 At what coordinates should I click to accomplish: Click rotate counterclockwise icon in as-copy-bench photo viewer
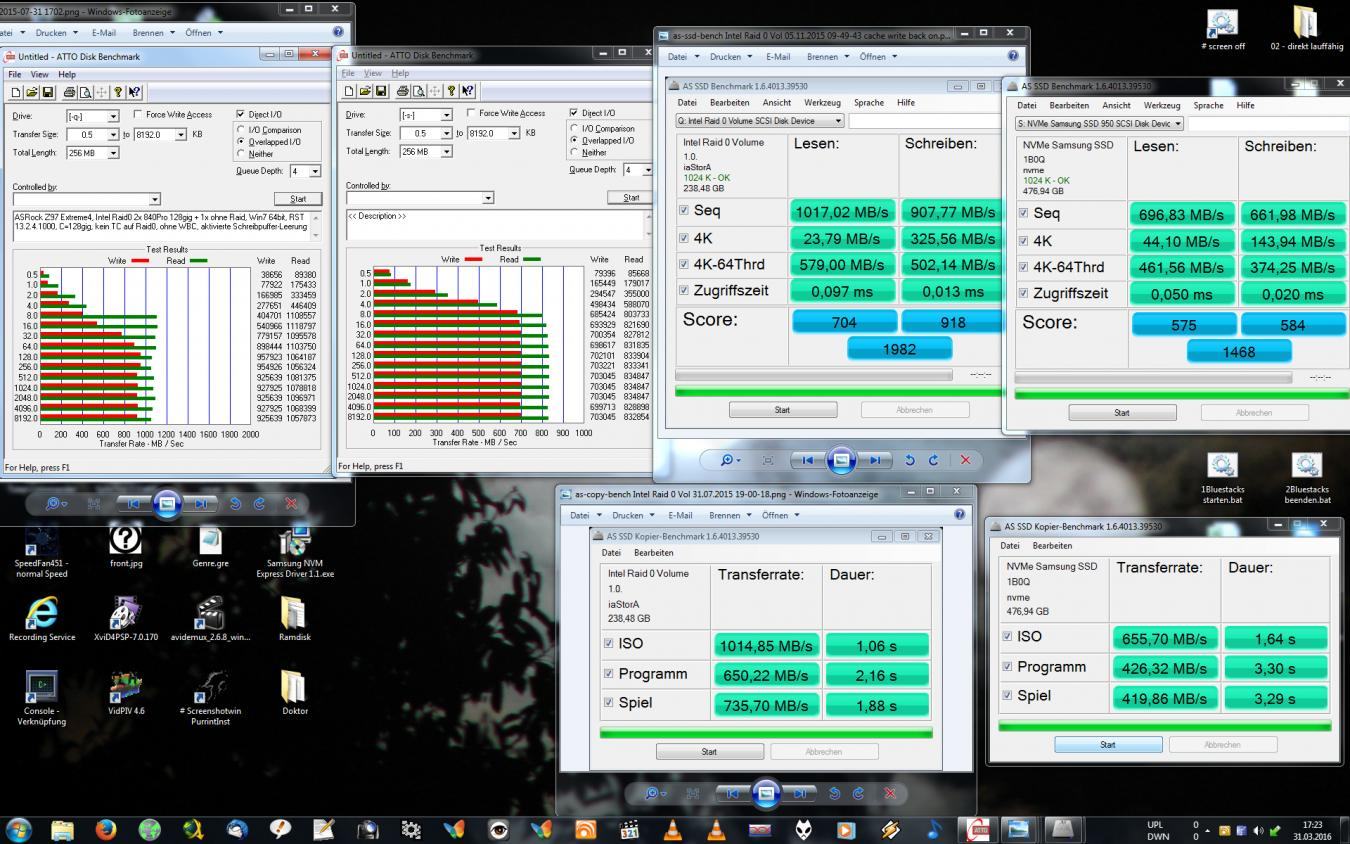point(834,793)
